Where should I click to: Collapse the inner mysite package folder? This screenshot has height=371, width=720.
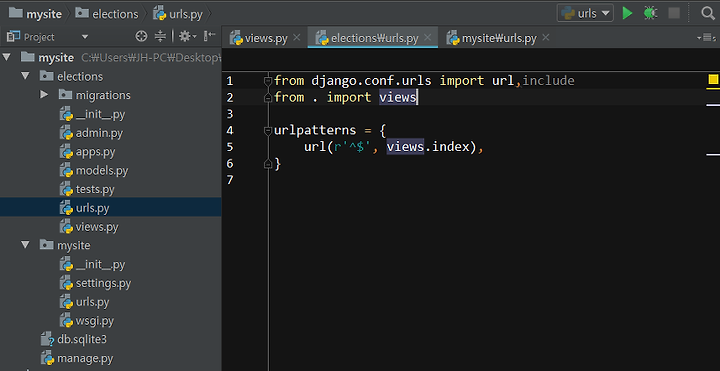pyautogui.click(x=25, y=246)
